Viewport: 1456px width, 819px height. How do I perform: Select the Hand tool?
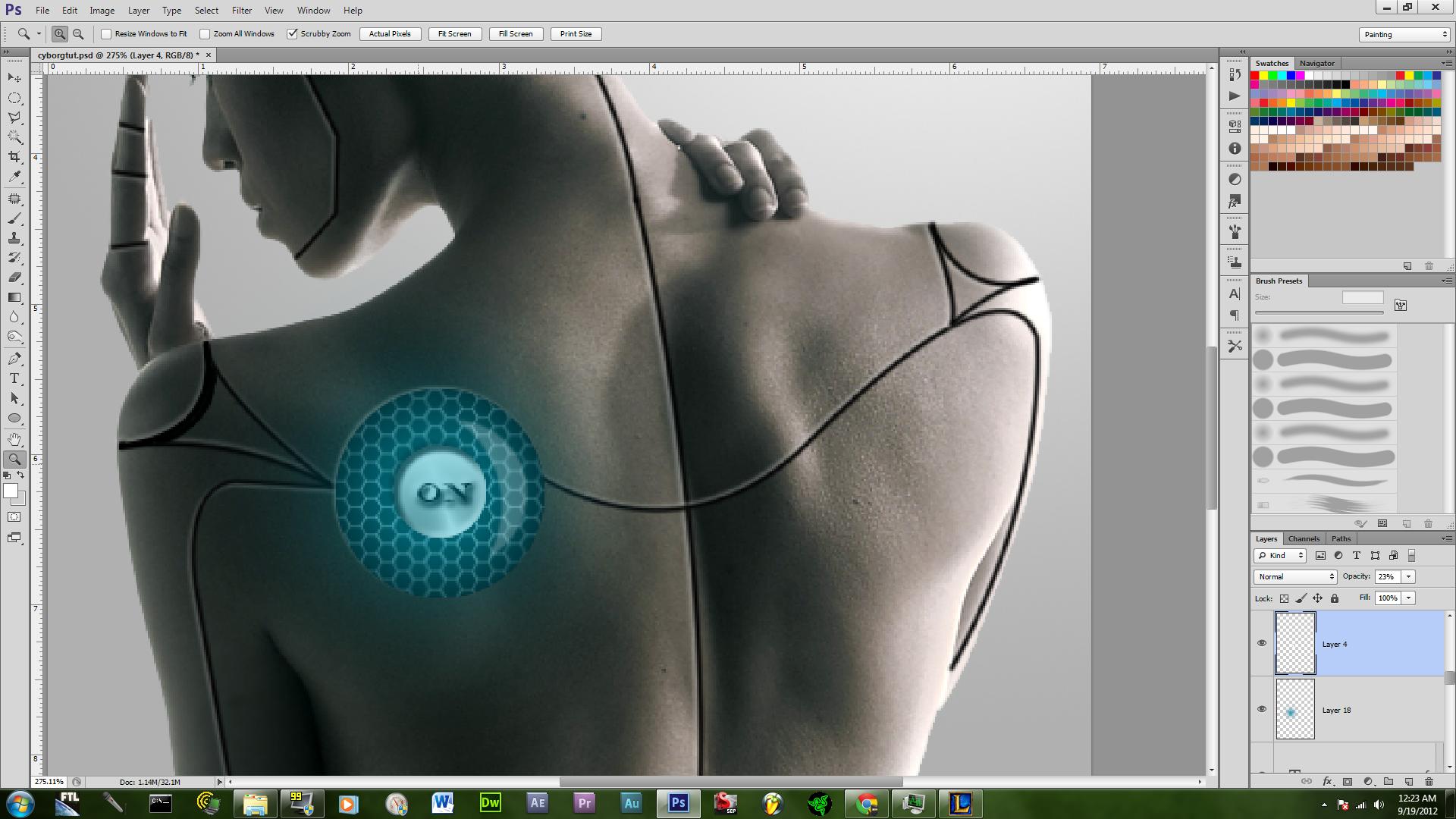pos(14,440)
